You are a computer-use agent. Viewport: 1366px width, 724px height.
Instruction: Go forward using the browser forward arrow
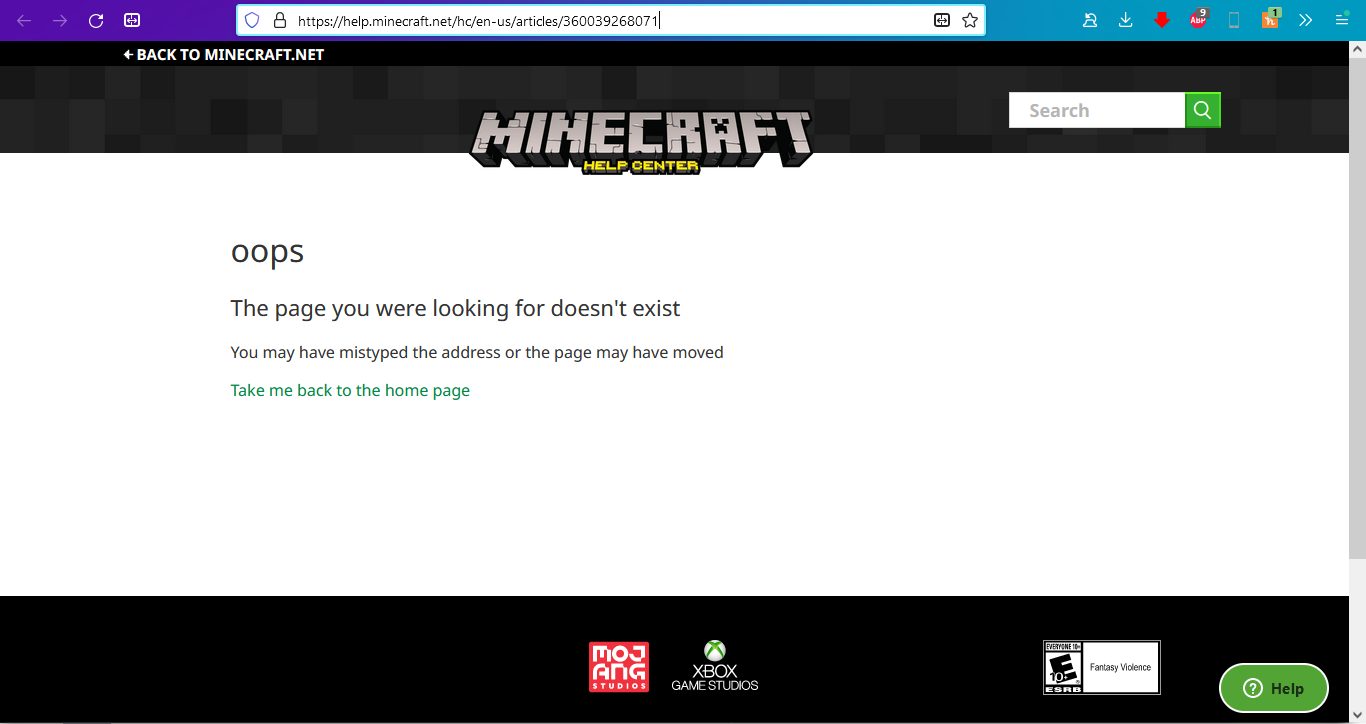(x=60, y=20)
